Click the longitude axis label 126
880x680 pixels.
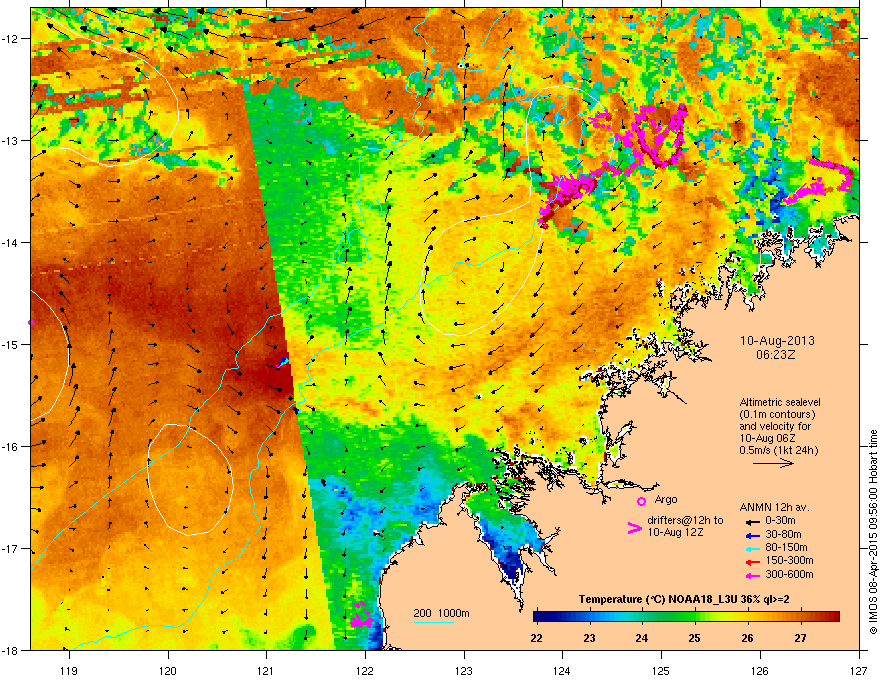tap(760, 671)
